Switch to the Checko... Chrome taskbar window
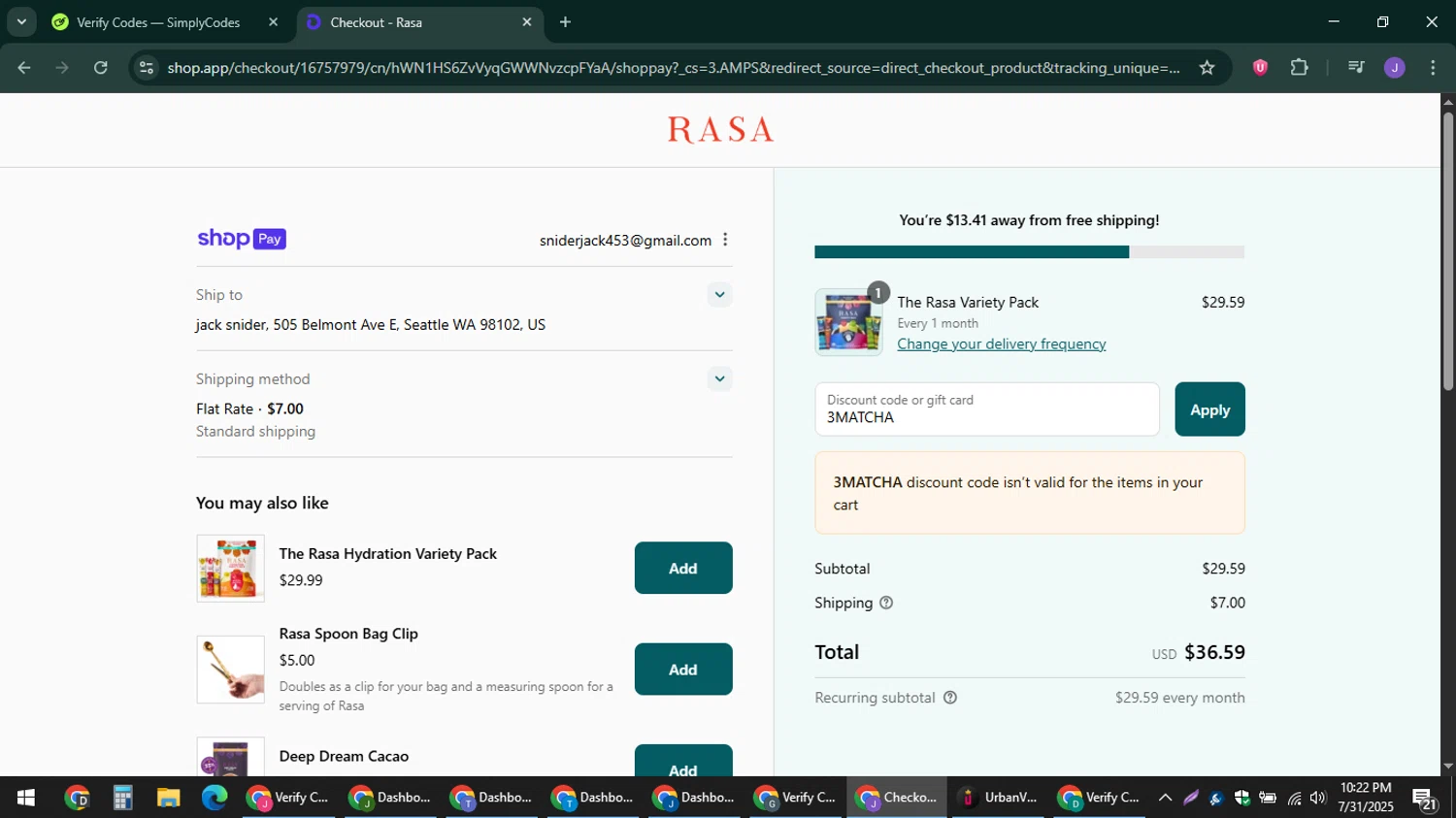The height and width of the screenshot is (818, 1456). (x=896, y=798)
